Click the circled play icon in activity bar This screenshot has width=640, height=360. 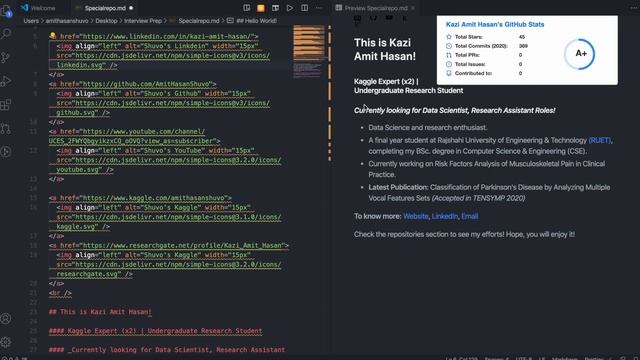[6, 152]
